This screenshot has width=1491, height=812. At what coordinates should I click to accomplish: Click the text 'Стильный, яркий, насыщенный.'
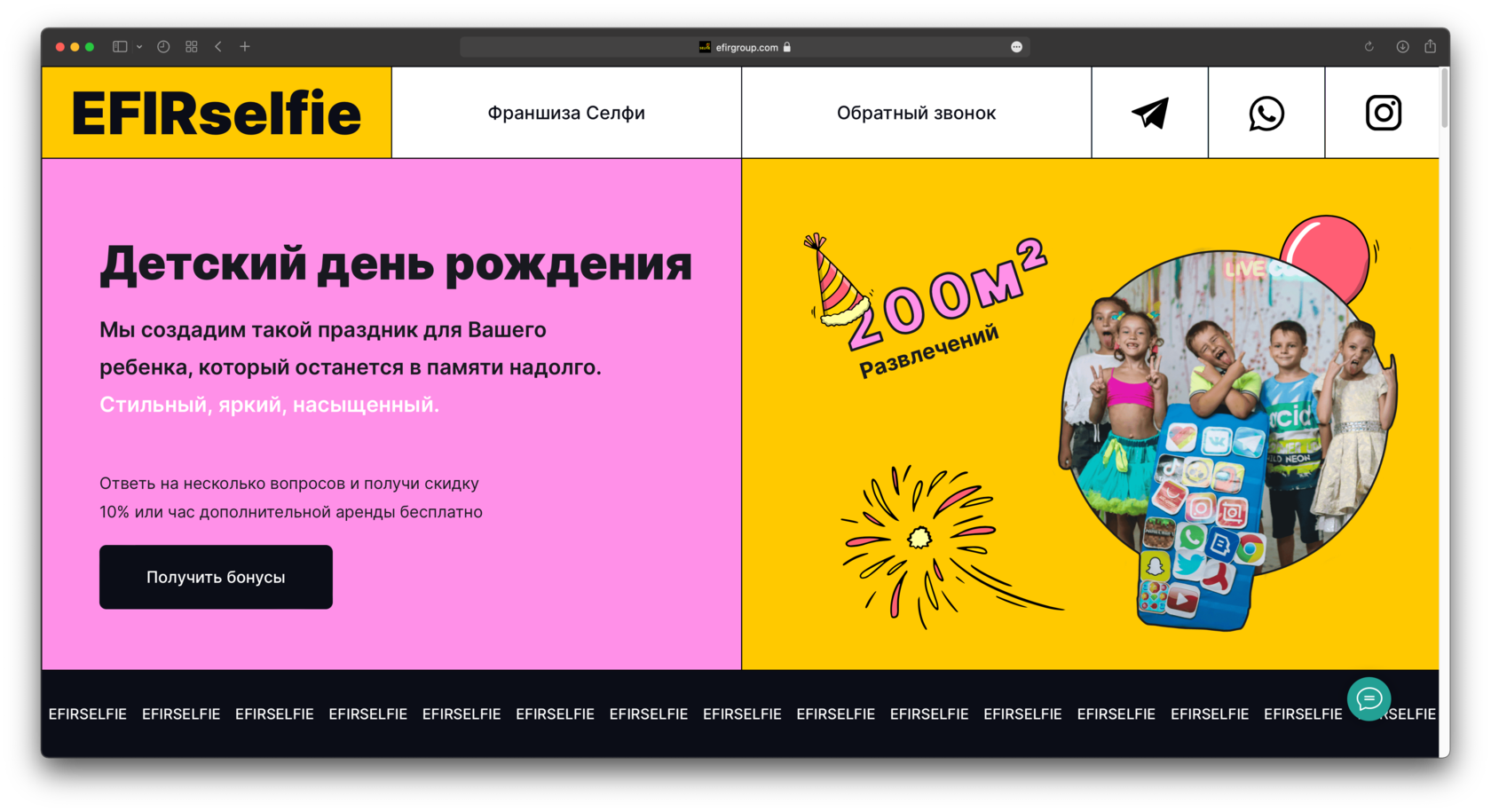point(269,405)
